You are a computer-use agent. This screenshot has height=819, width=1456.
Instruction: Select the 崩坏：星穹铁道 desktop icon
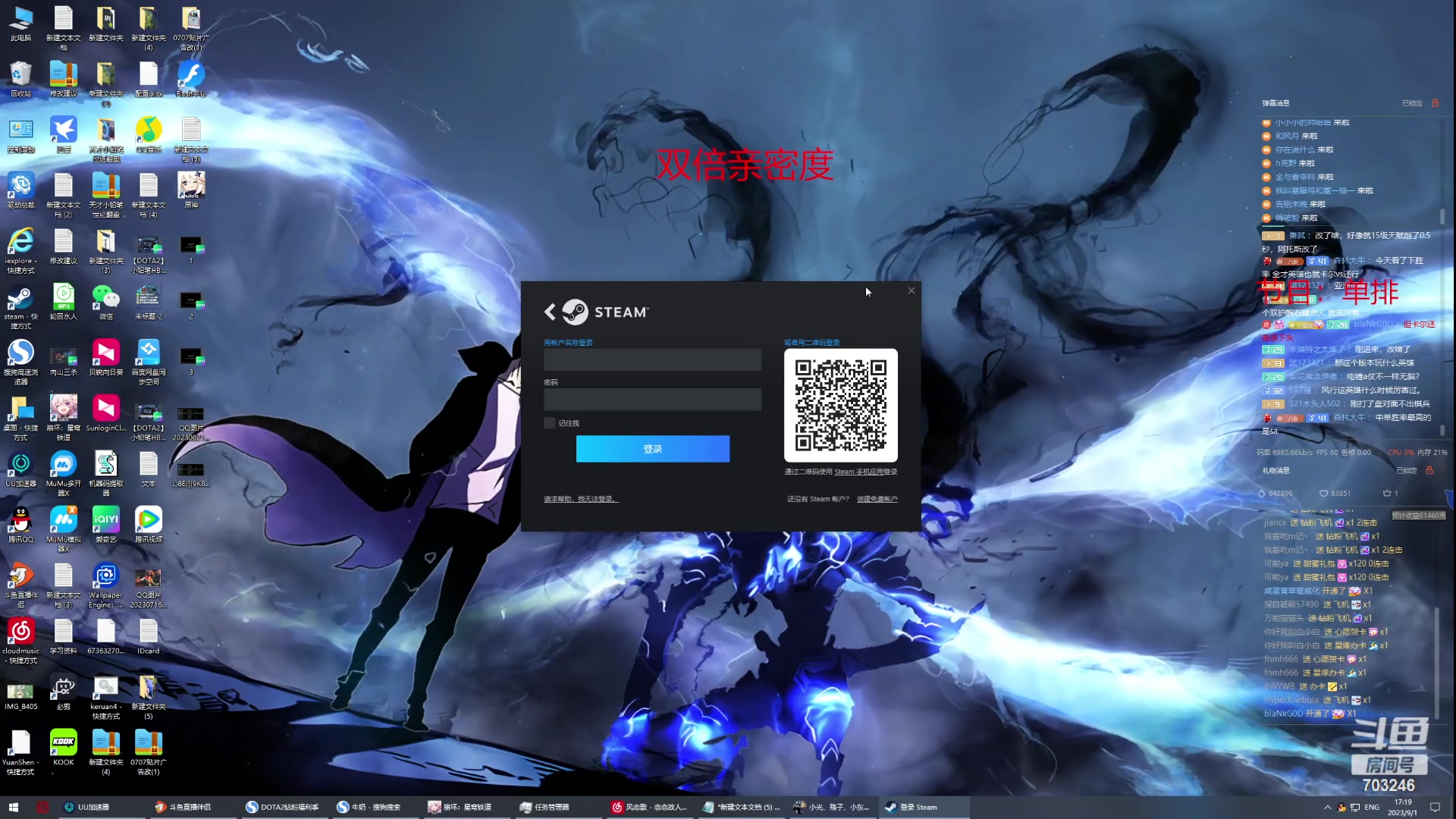(x=64, y=419)
